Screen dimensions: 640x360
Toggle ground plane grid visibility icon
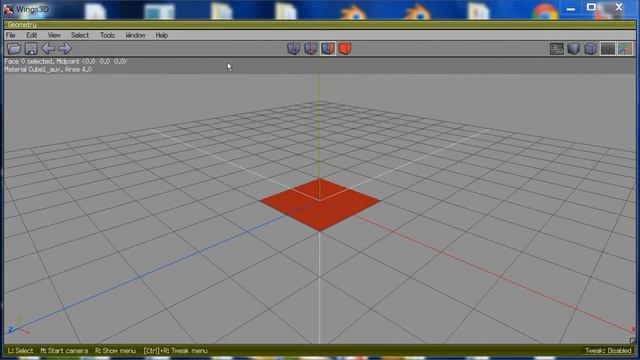(608, 49)
